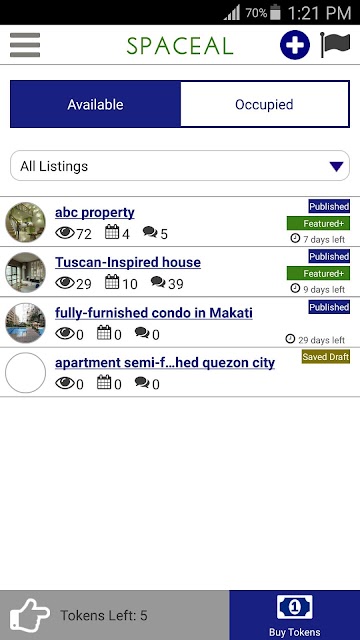The width and height of the screenshot is (360, 640).
Task: Tap the views eye icon for abc property
Action: (65, 233)
